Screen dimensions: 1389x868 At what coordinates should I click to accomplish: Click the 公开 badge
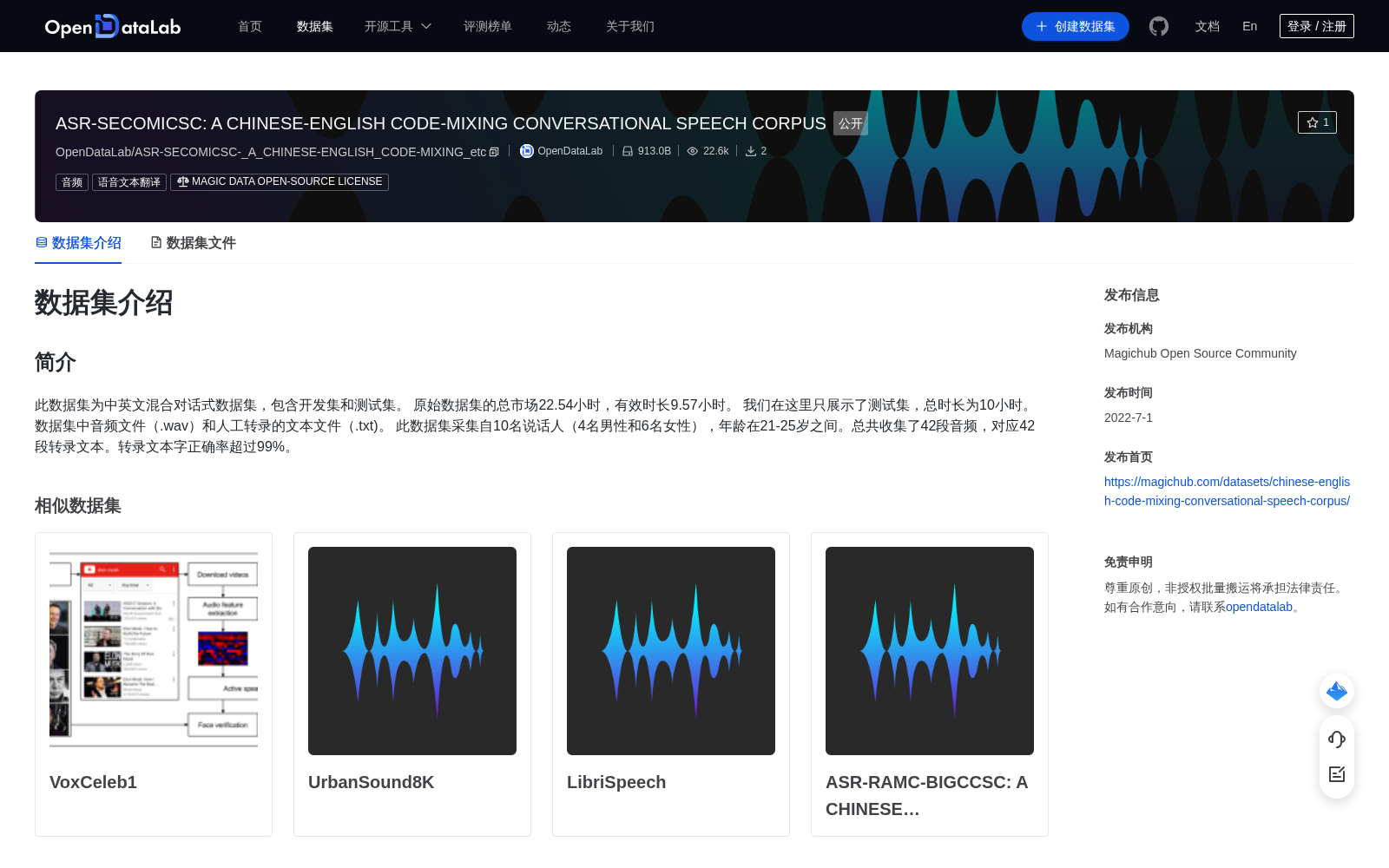point(851,123)
